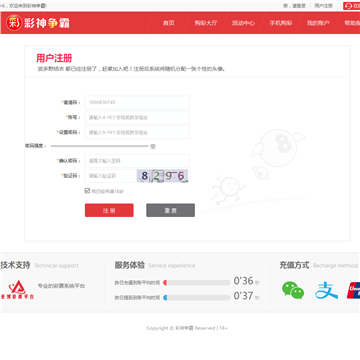The height and width of the screenshot is (360, 360).
Task: Click the gray 重置 reset button
Action: click(170, 210)
